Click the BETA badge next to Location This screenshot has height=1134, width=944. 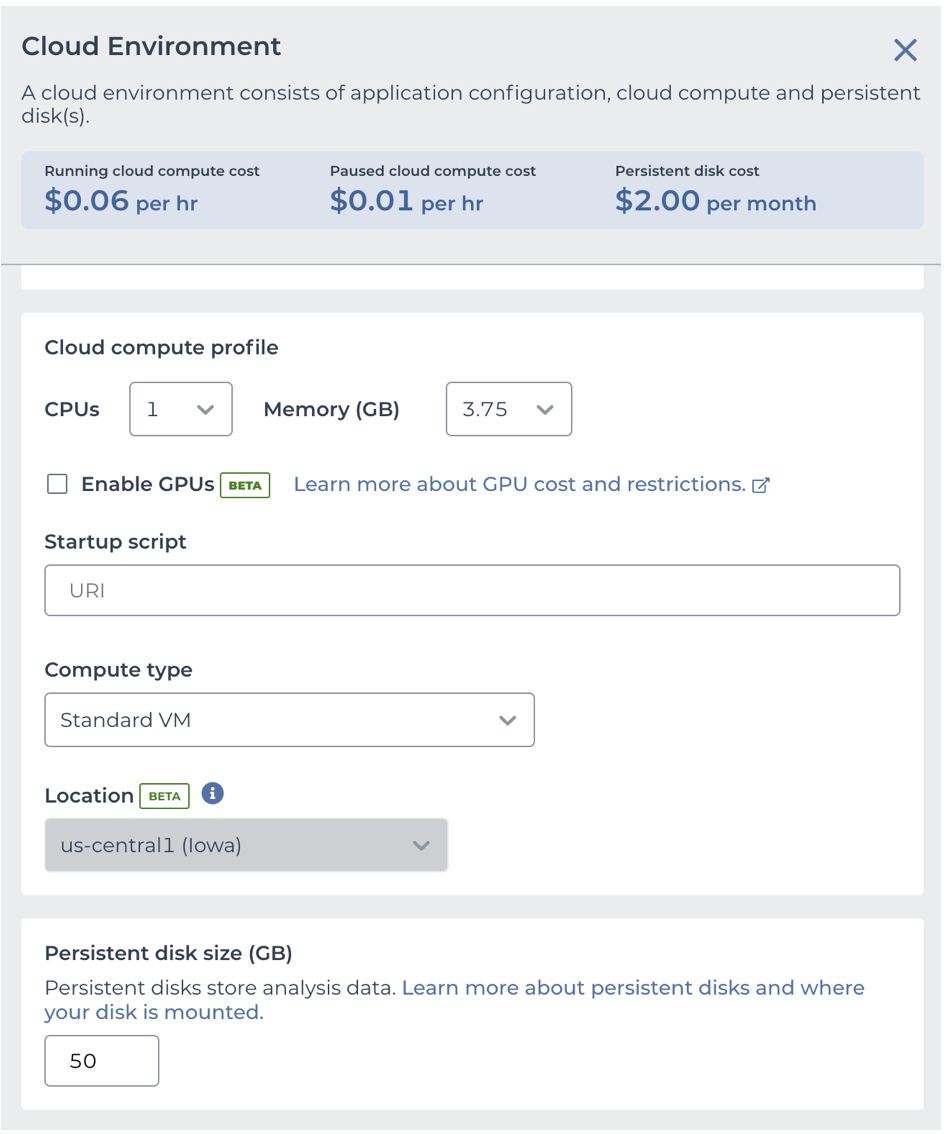[164, 796]
